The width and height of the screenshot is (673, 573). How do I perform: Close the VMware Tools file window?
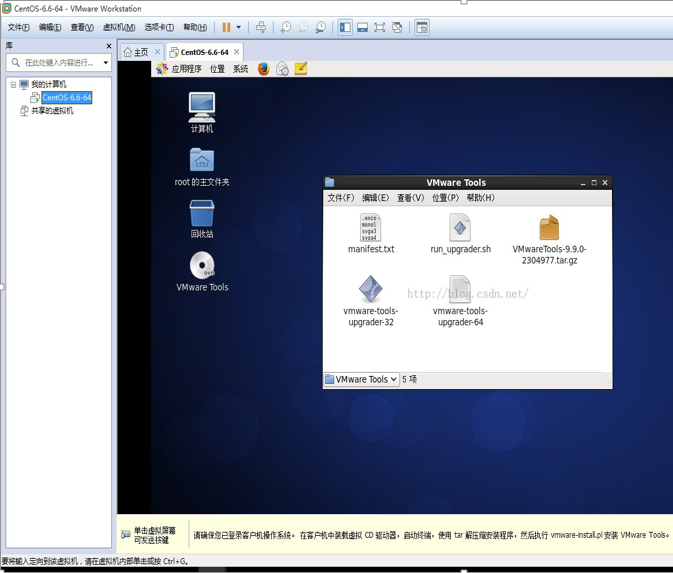pyautogui.click(x=605, y=183)
